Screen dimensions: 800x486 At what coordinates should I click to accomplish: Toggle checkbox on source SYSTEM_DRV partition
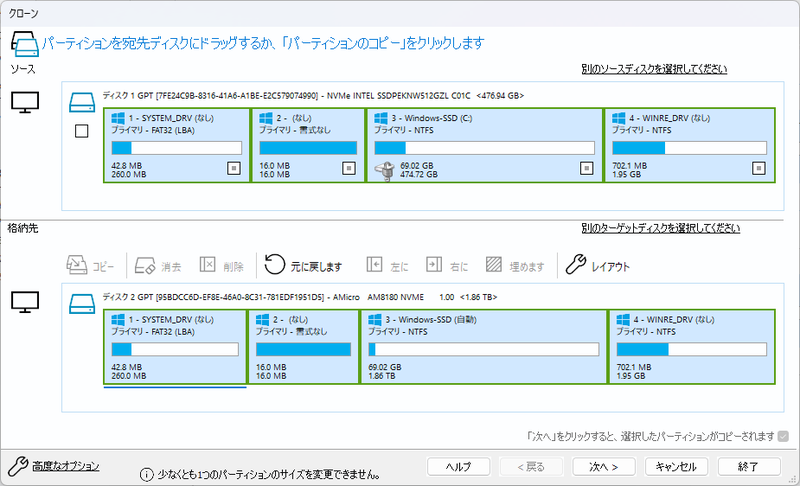point(234,168)
